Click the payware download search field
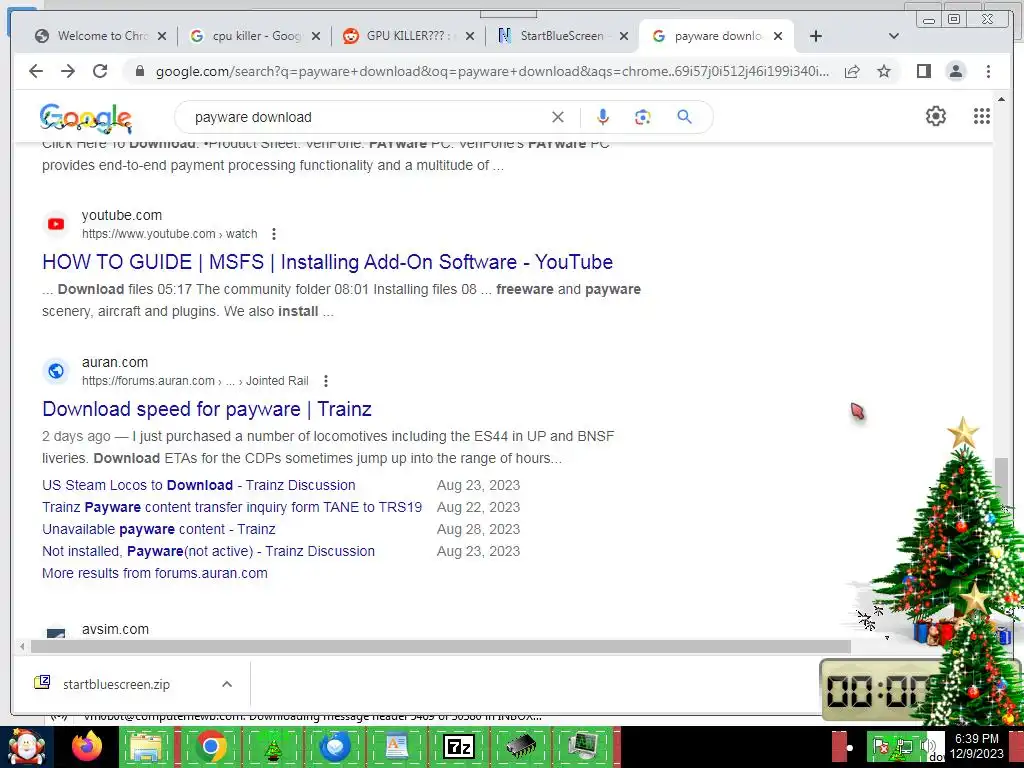This screenshot has width=1024, height=768. 366,117
